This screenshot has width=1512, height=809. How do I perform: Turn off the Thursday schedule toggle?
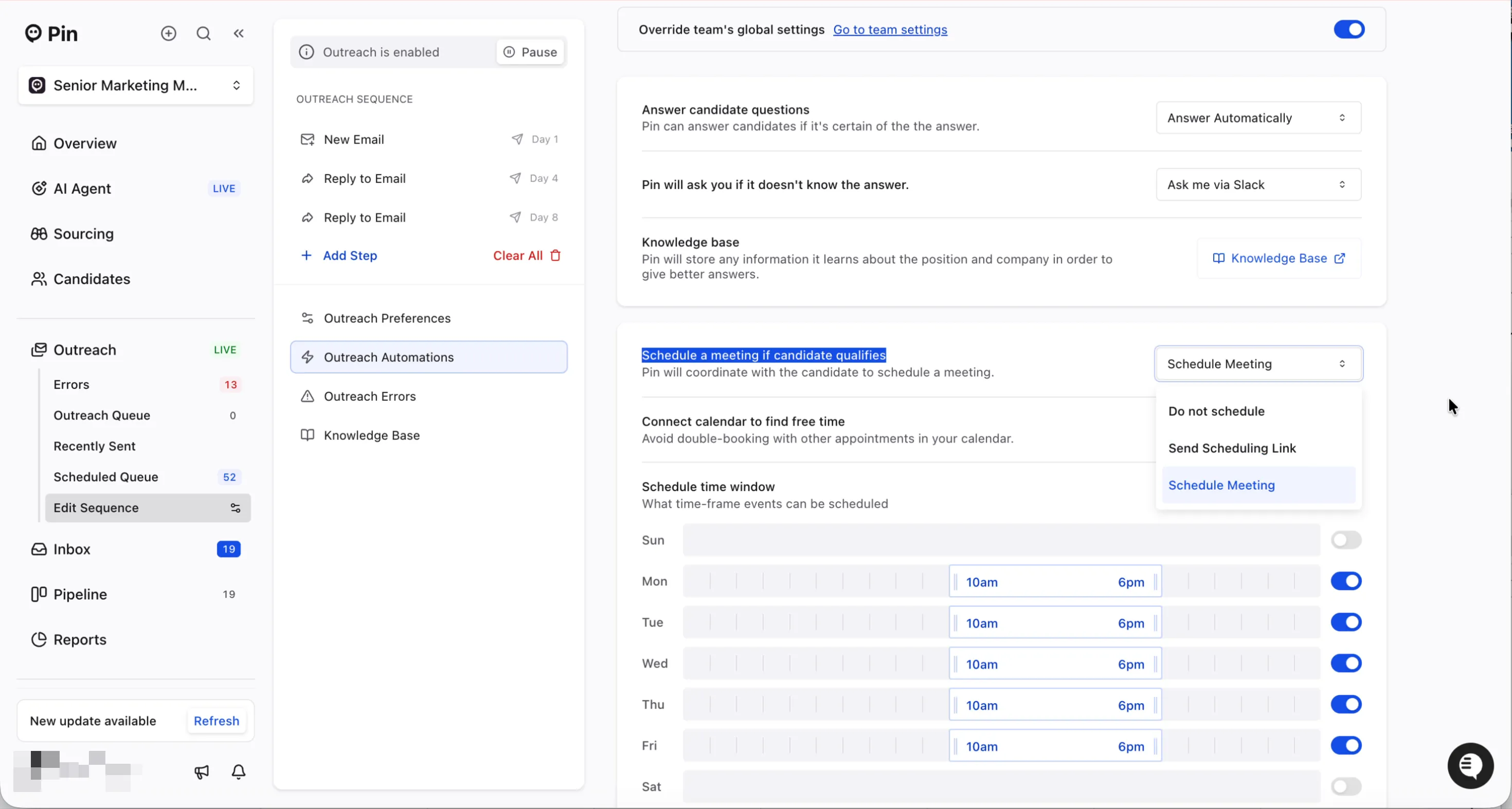(x=1346, y=705)
